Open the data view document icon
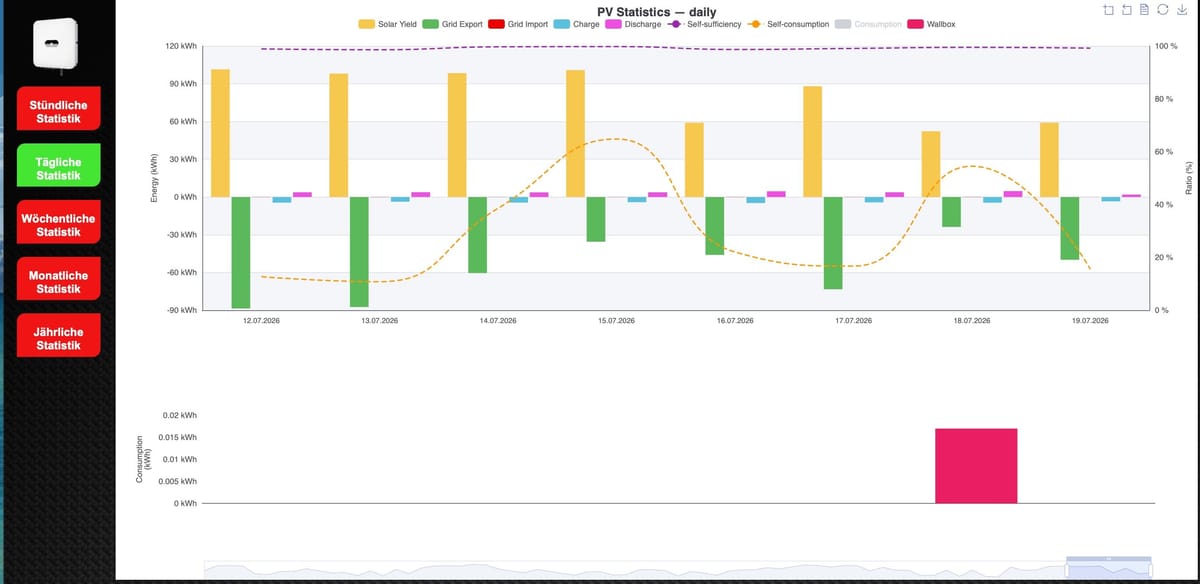The height and width of the screenshot is (584, 1200). 1145,10
